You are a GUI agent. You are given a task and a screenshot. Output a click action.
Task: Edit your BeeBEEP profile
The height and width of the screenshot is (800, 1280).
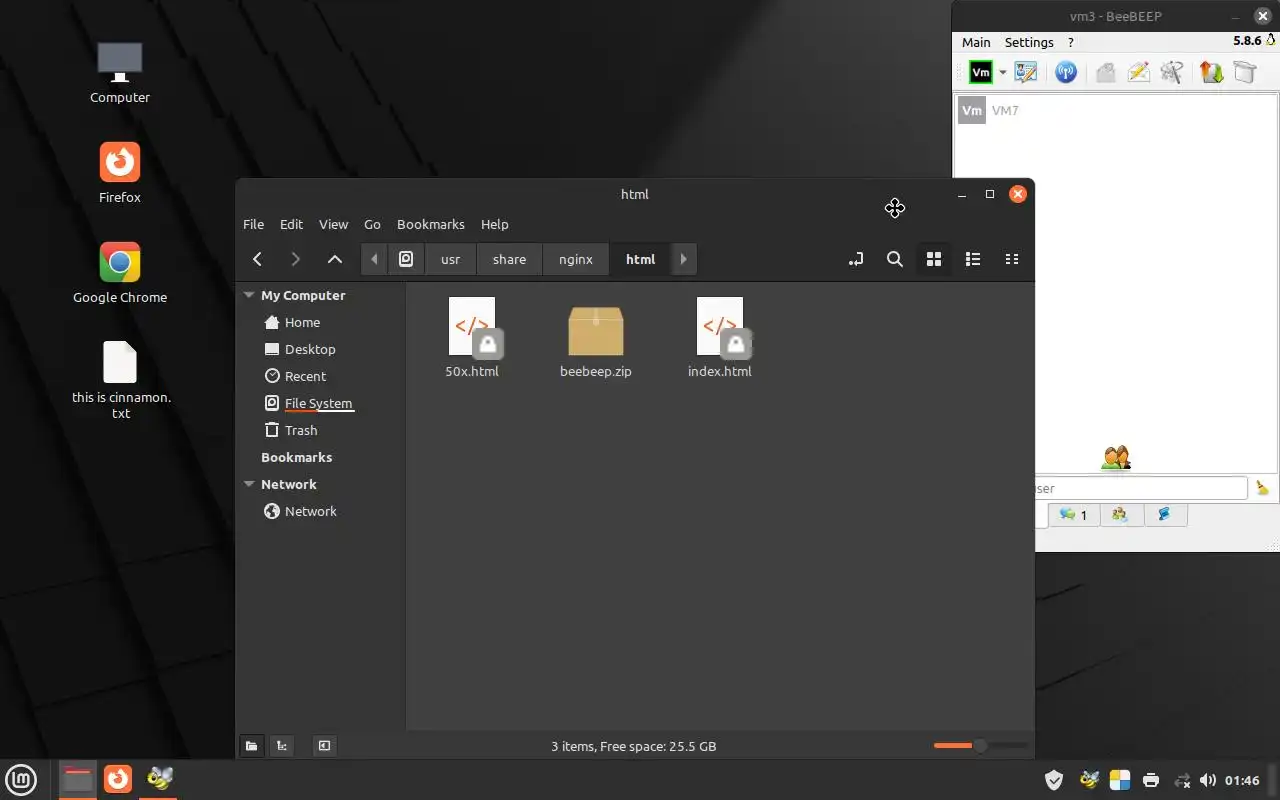(x=1026, y=72)
